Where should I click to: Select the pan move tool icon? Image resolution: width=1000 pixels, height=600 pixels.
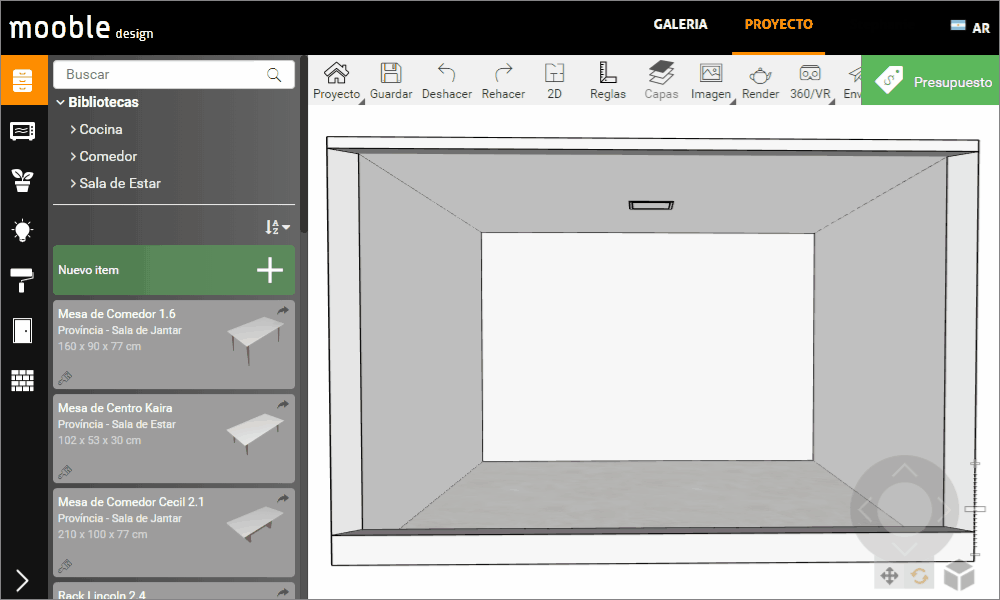coord(889,576)
